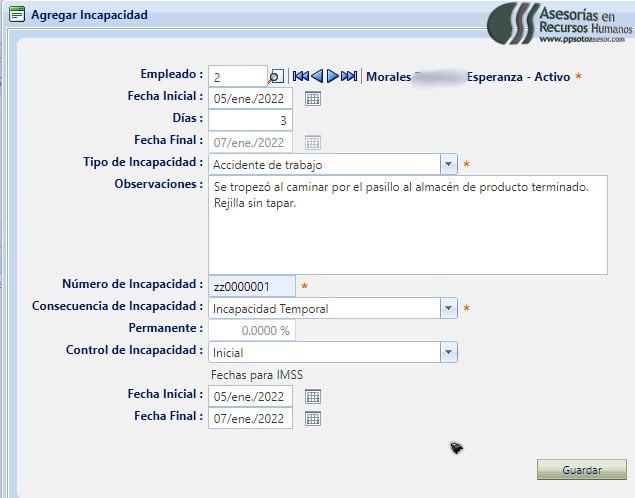Click the Guardar button
635x498 pixels.
(581, 469)
